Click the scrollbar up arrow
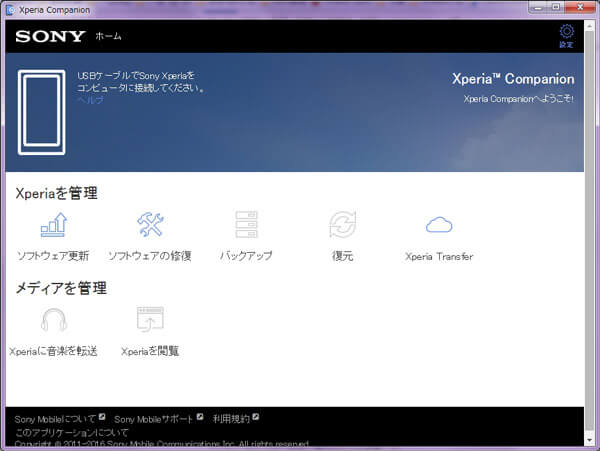The image size is (600, 451). coord(590,26)
